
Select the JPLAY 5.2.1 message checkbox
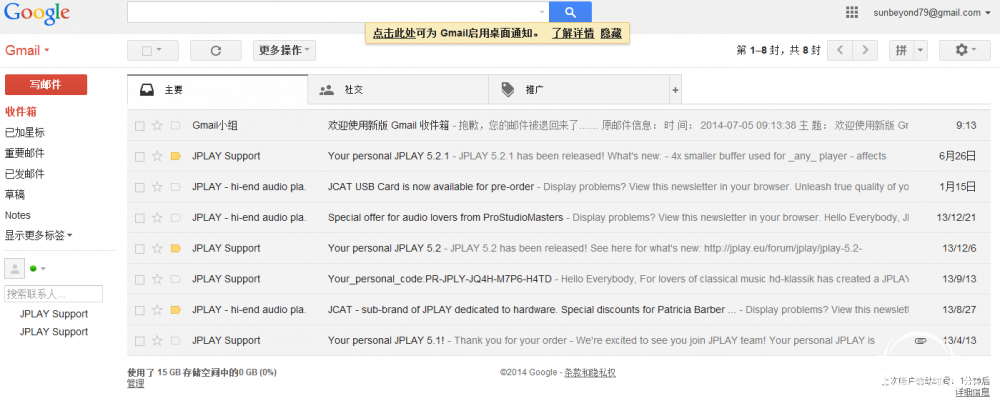pos(139,157)
